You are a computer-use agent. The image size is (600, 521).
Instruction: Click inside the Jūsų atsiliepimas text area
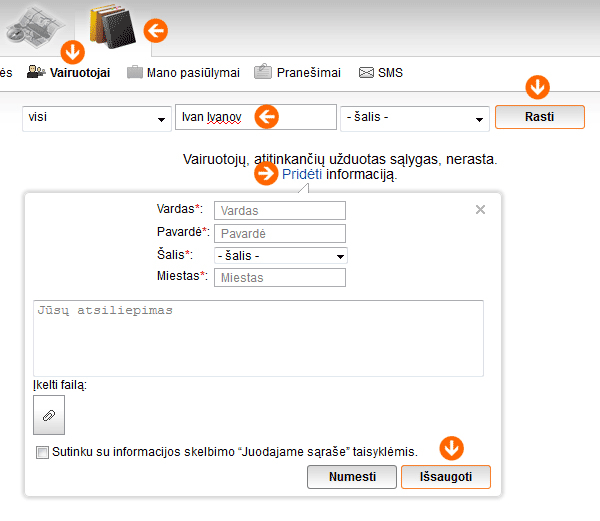(x=258, y=338)
